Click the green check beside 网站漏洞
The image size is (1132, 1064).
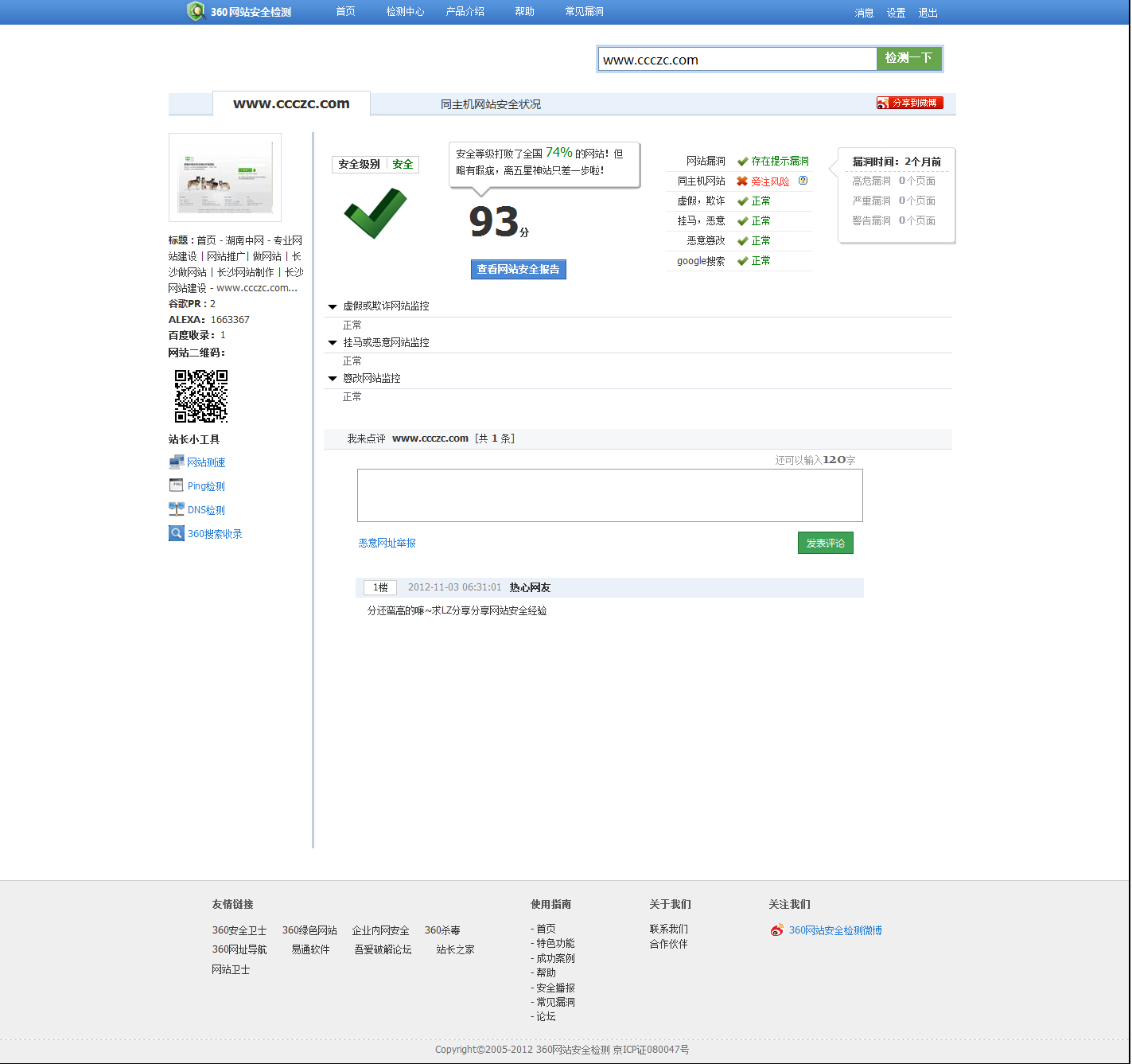(x=742, y=162)
